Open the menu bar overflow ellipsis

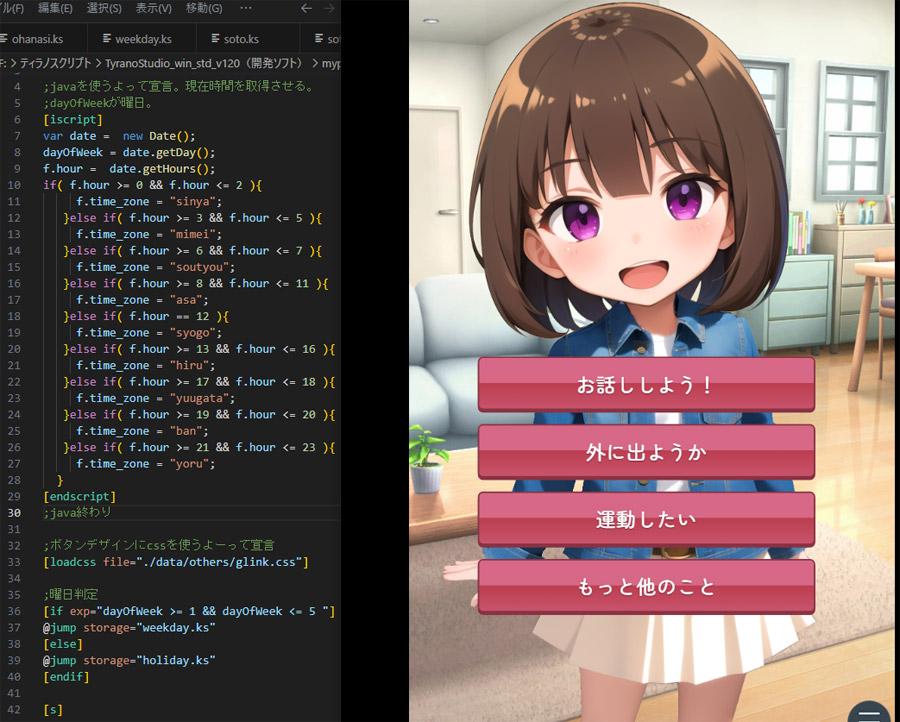246,8
